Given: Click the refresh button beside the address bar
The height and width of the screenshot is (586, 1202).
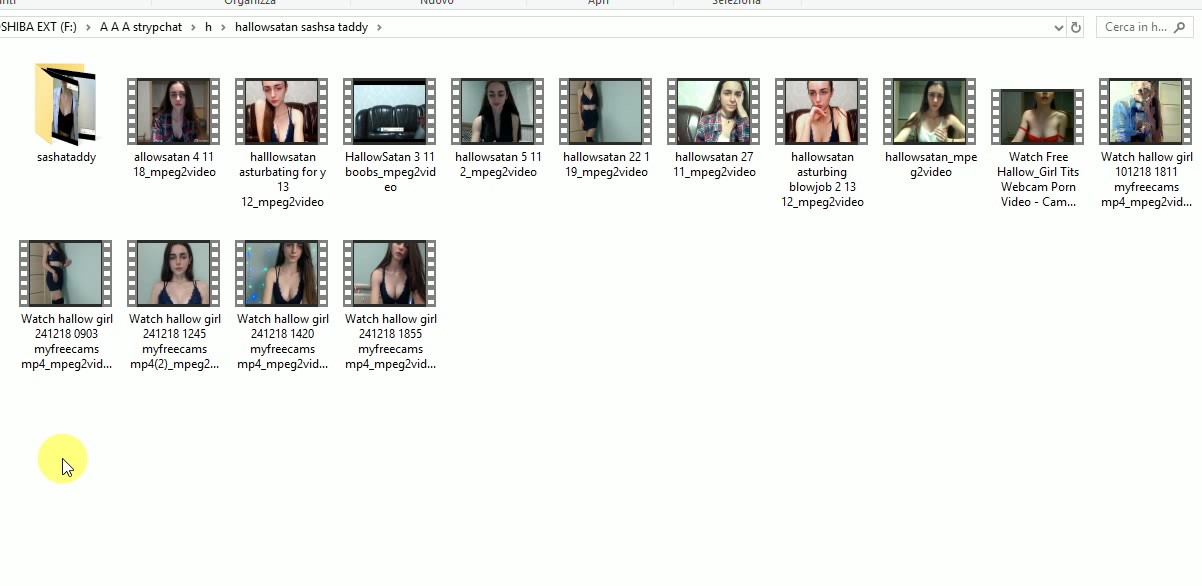Looking at the screenshot, I should click(1076, 28).
